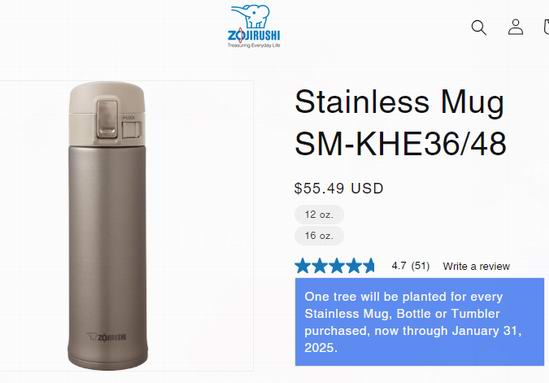
Task: Select the third rating star
Action: pos(336,266)
